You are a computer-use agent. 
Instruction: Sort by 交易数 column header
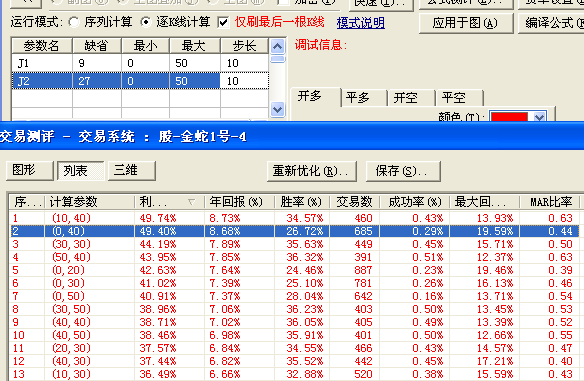point(355,202)
